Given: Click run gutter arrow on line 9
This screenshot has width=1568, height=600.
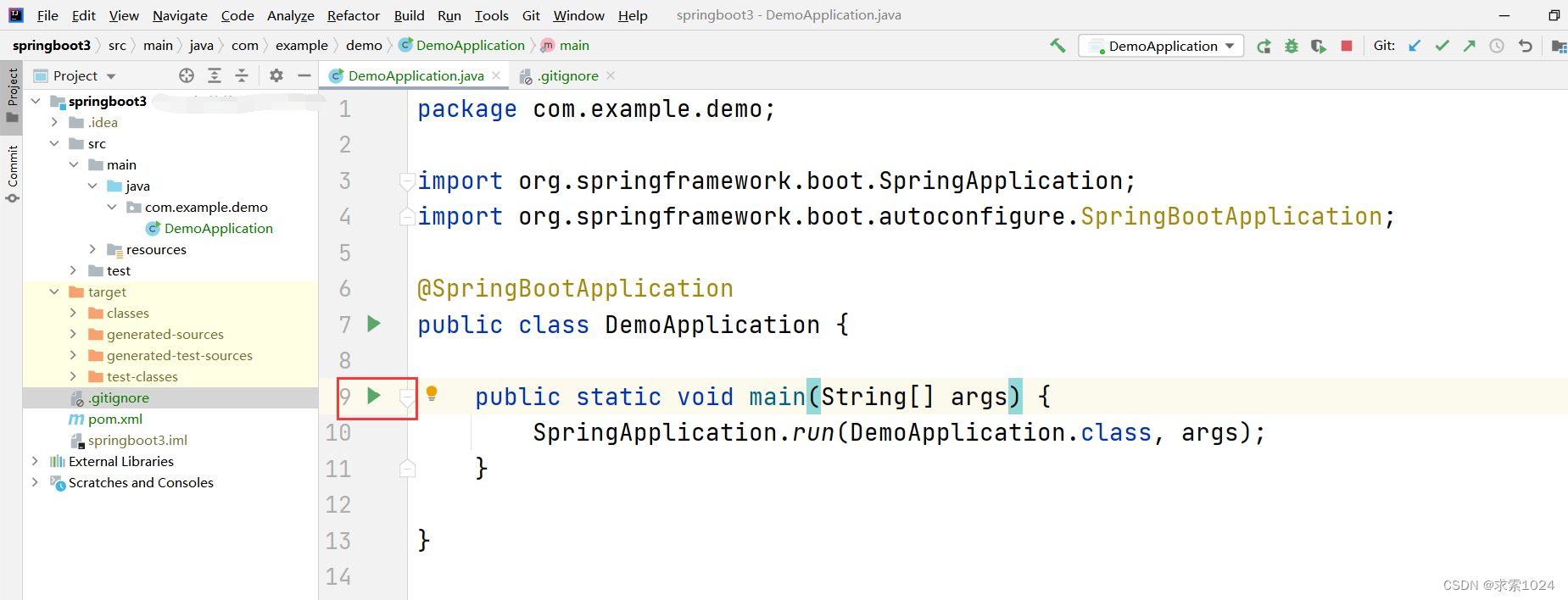Looking at the screenshot, I should 374,396.
